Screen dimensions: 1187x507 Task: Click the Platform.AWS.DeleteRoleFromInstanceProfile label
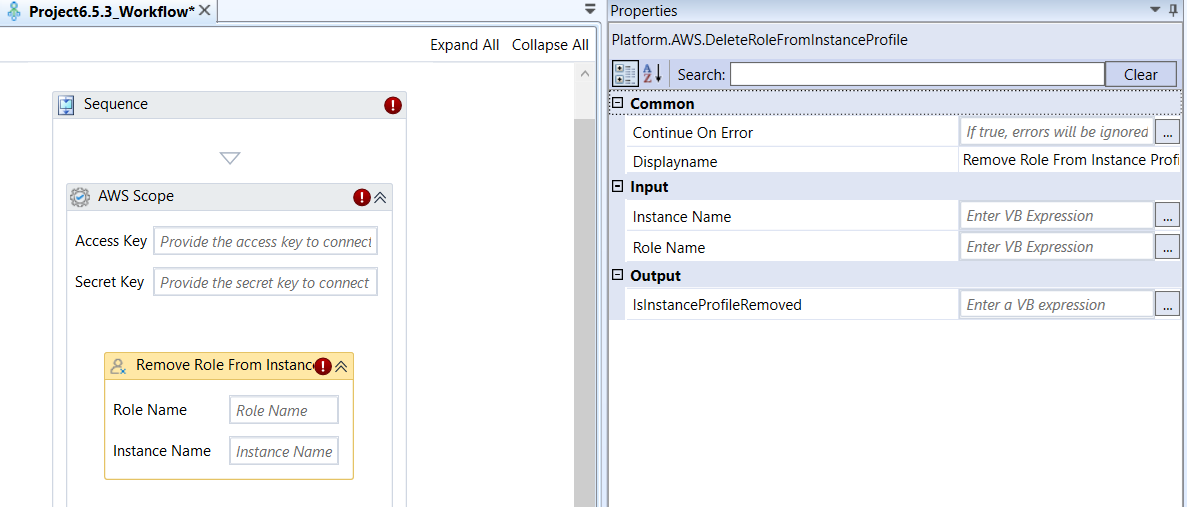(x=759, y=40)
